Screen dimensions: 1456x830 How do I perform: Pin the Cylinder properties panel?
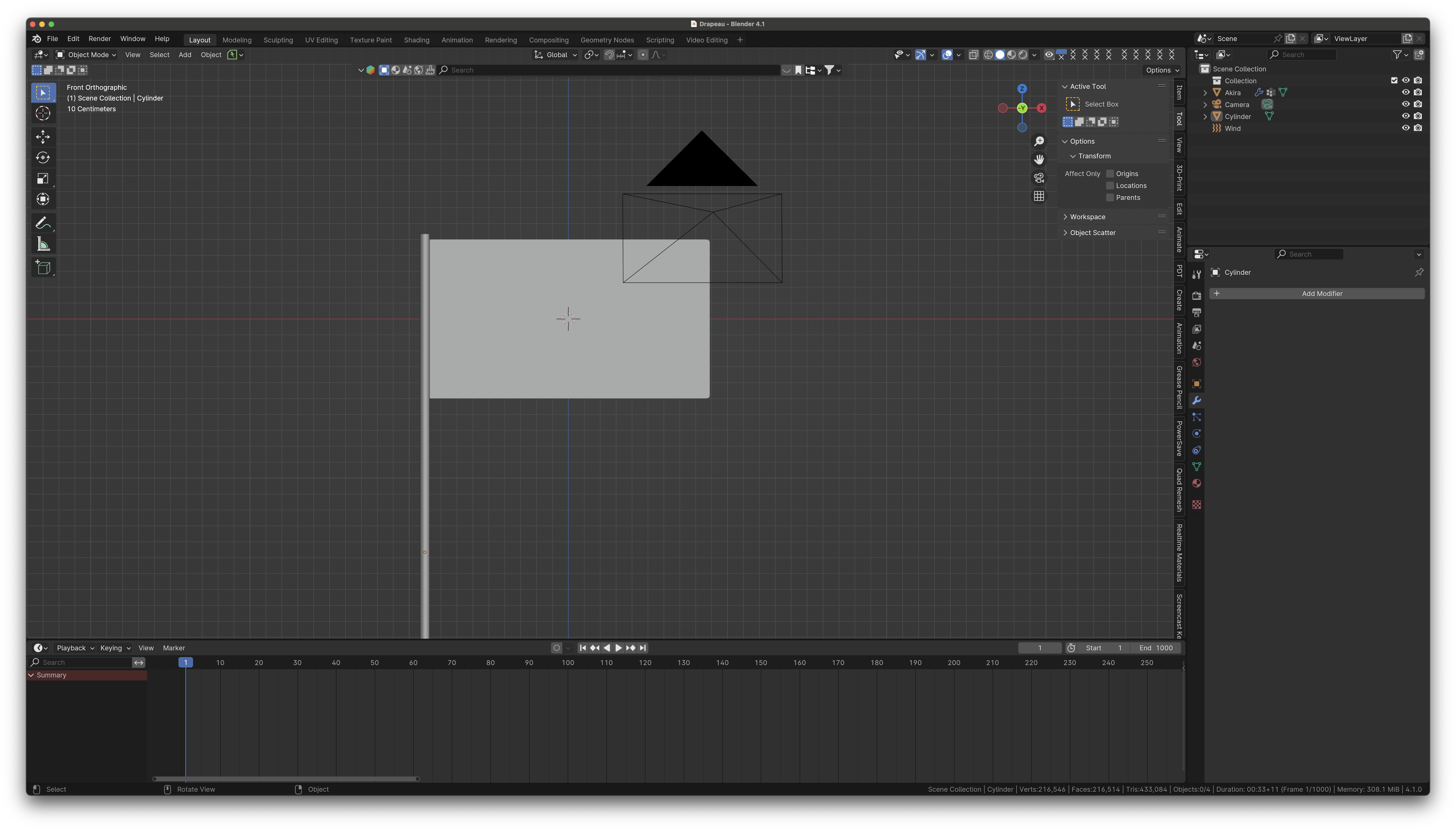[1419, 272]
